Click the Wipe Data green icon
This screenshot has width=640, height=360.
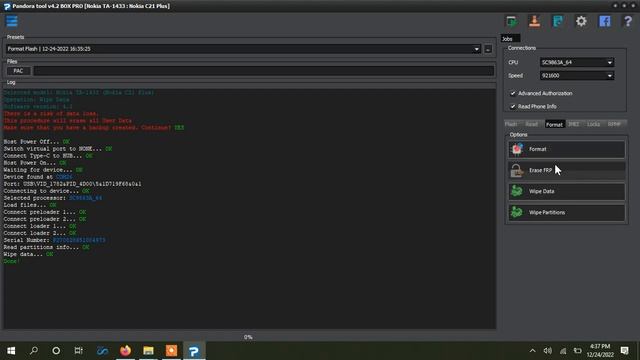point(517,191)
